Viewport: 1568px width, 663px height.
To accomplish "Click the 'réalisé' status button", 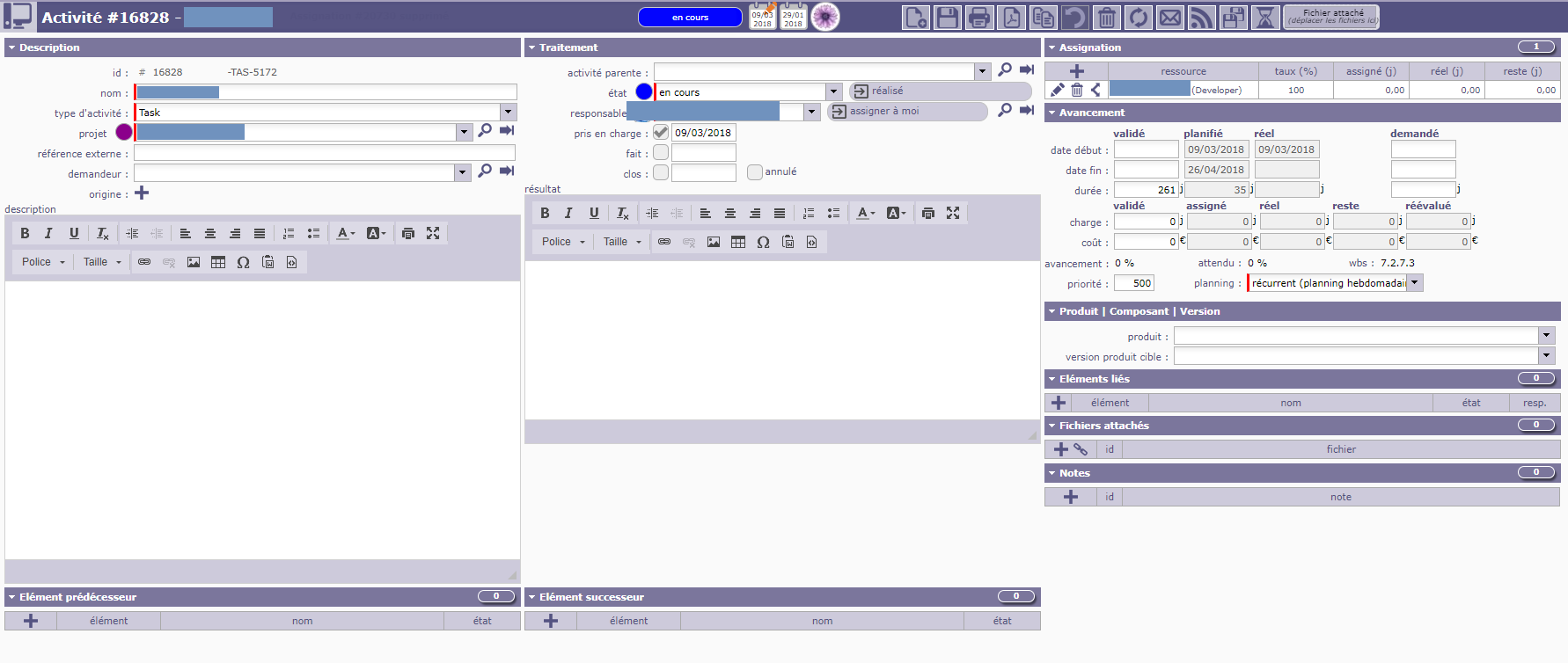I will [x=940, y=91].
